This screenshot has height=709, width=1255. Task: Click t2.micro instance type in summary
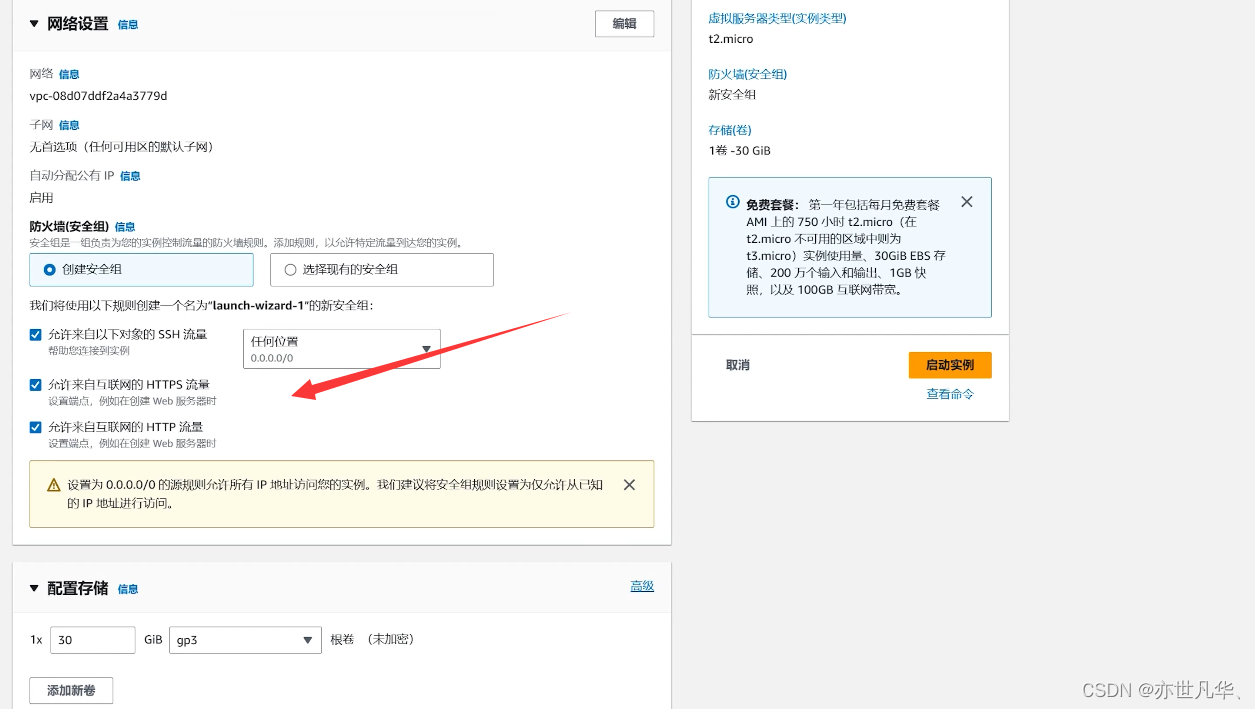point(731,39)
